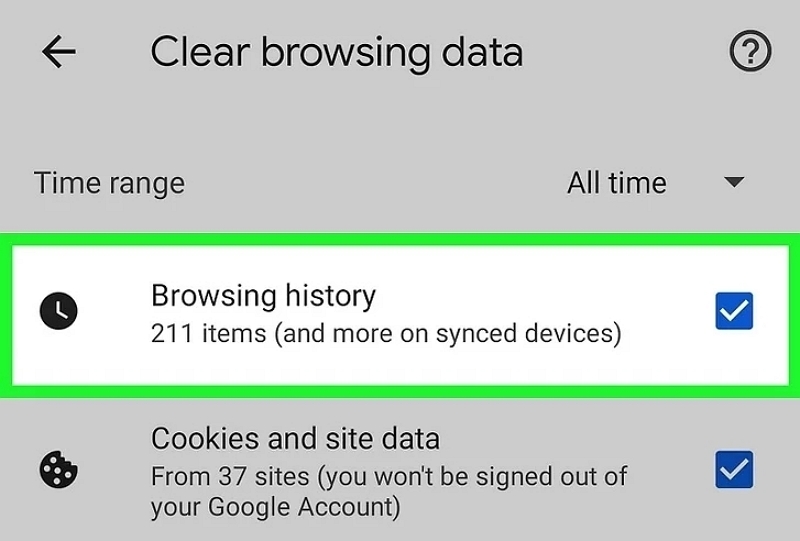Go back using the left arrow
The height and width of the screenshot is (541, 800).
point(59,52)
